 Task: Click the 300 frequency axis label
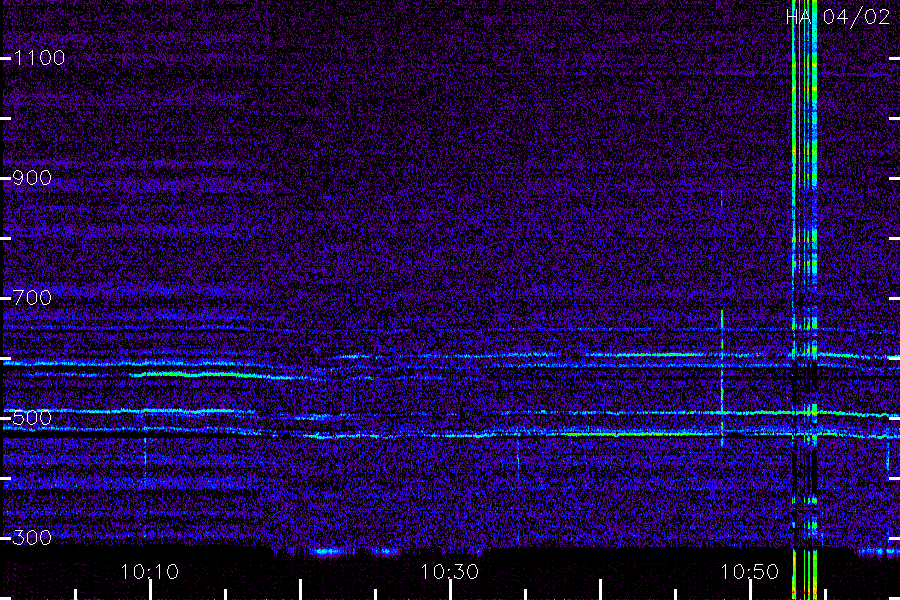point(32,538)
